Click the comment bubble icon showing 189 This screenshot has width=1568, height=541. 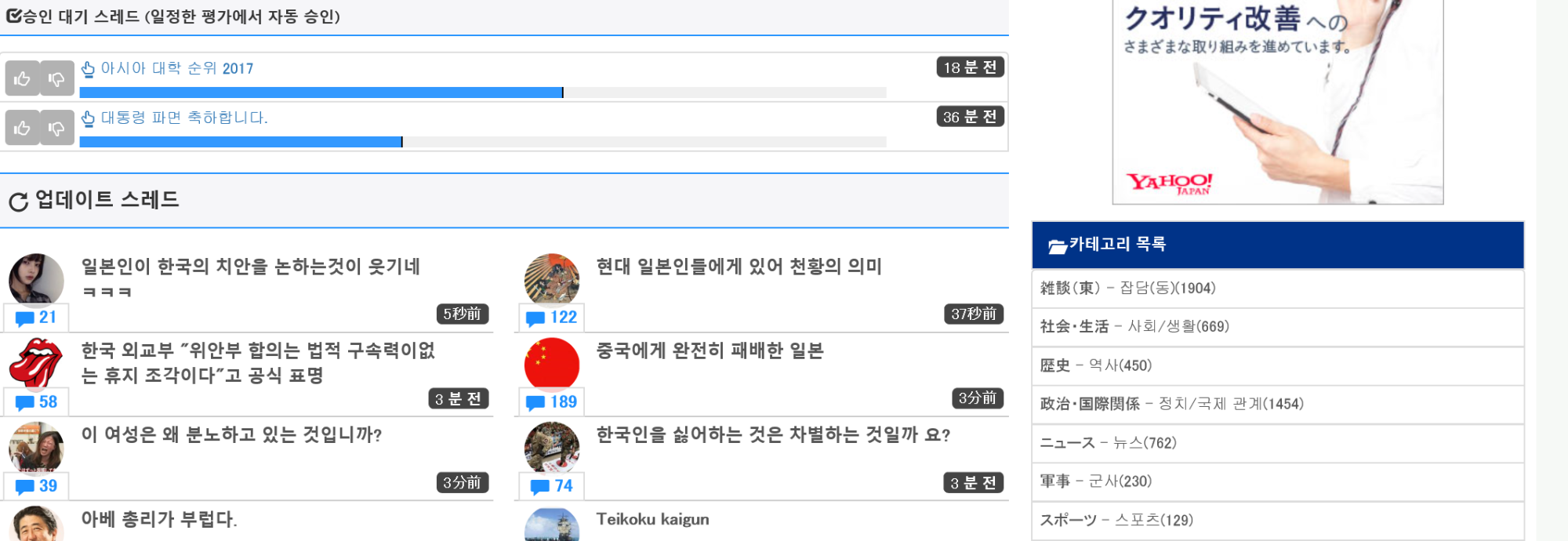pos(535,403)
